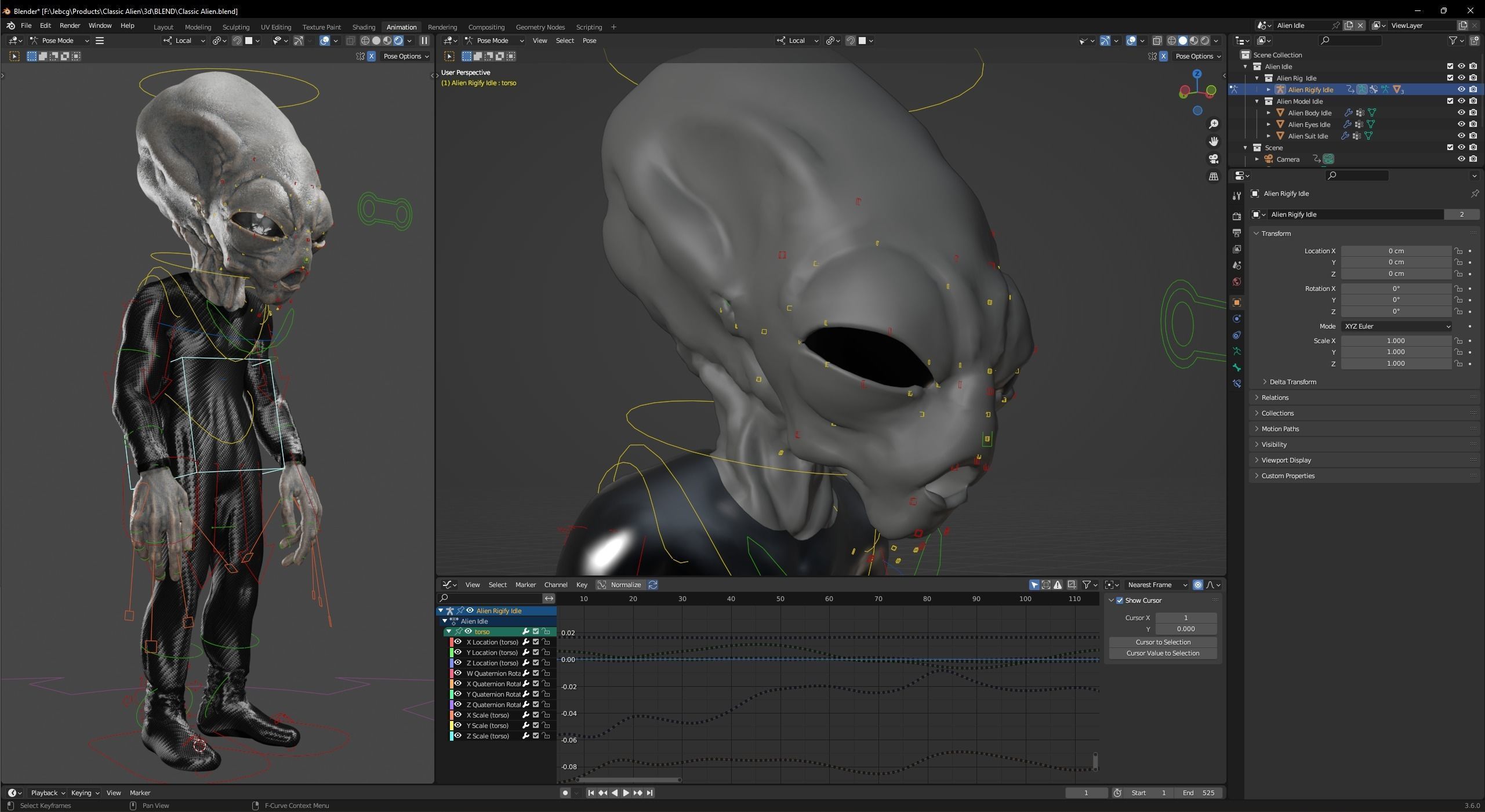The image size is (1485, 812).
Task: Open the Object Constraints properties tab
Action: click(1236, 334)
